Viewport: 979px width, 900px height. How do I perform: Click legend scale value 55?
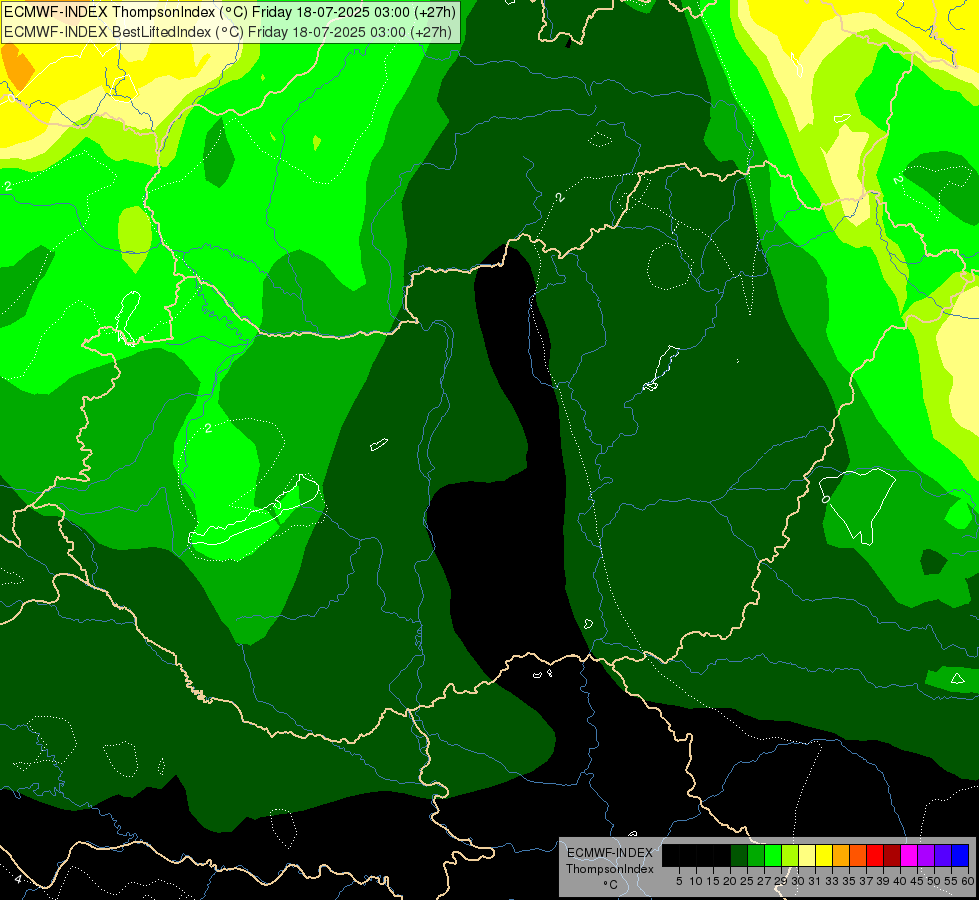click(x=951, y=881)
